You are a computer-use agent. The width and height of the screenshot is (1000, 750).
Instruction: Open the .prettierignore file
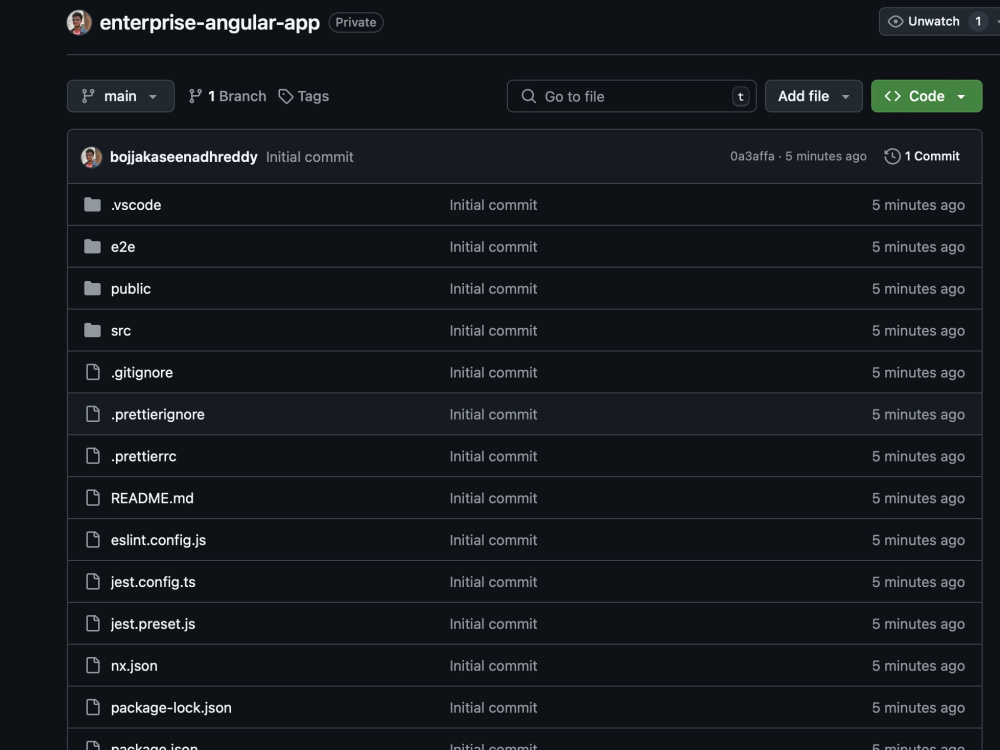click(158, 415)
